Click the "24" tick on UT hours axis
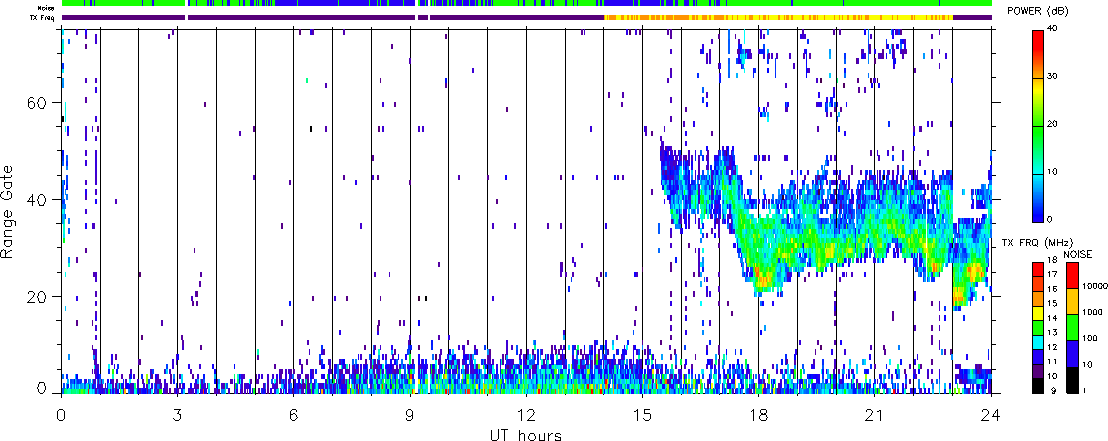 (991, 414)
